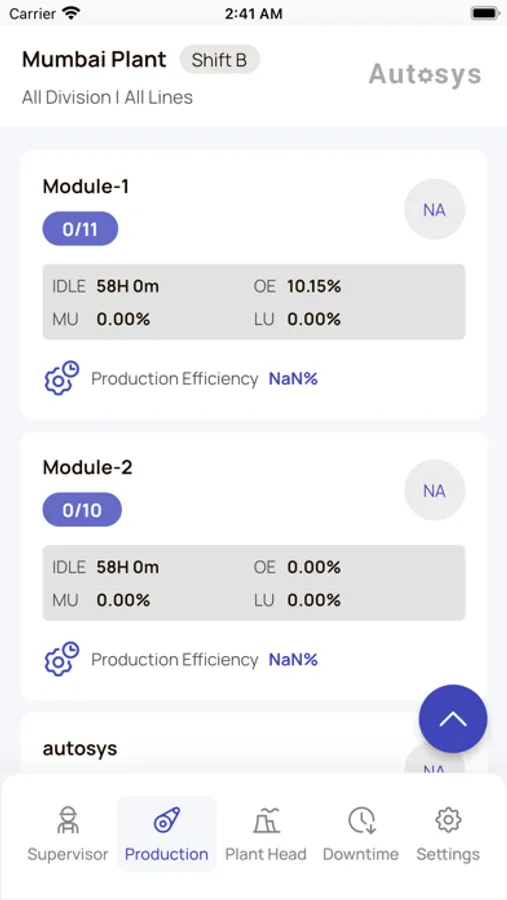The width and height of the screenshot is (507, 900).
Task: Tap the NA circle on Module-1
Action: tap(435, 210)
